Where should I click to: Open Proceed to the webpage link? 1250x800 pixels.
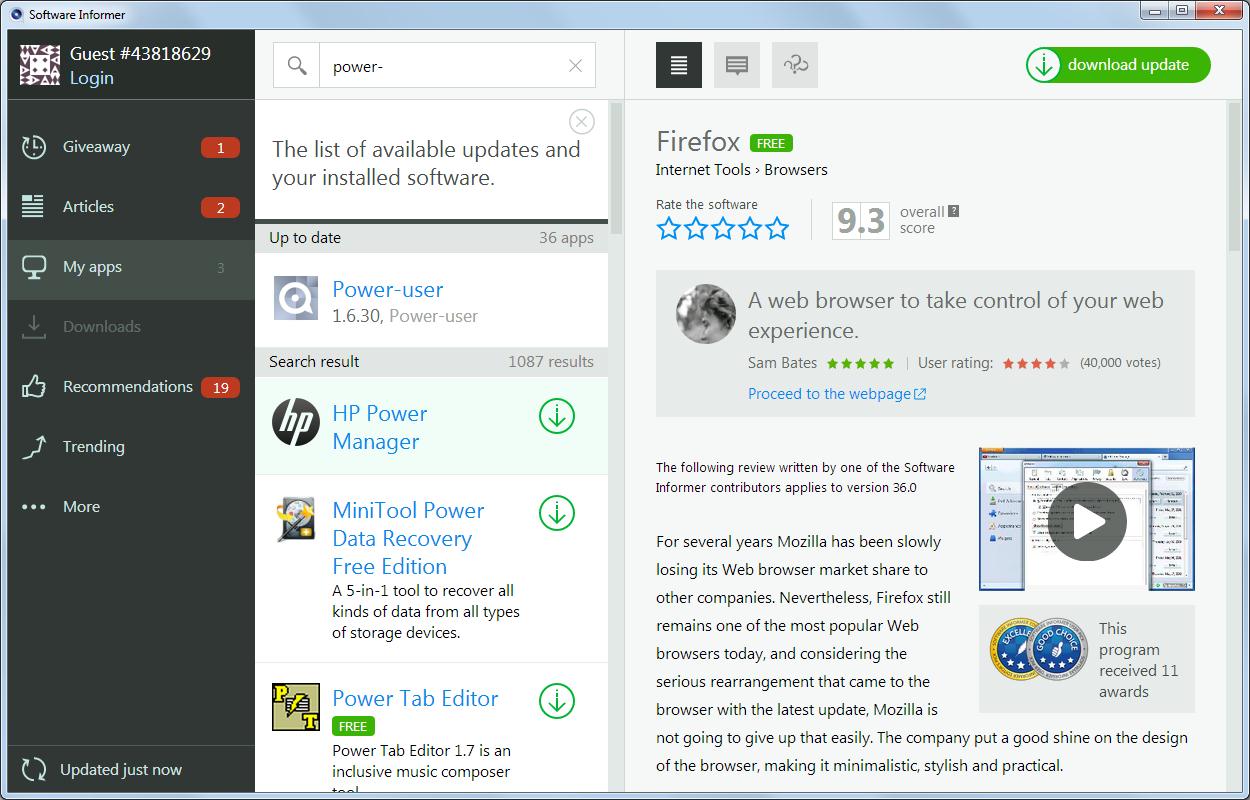coord(837,394)
